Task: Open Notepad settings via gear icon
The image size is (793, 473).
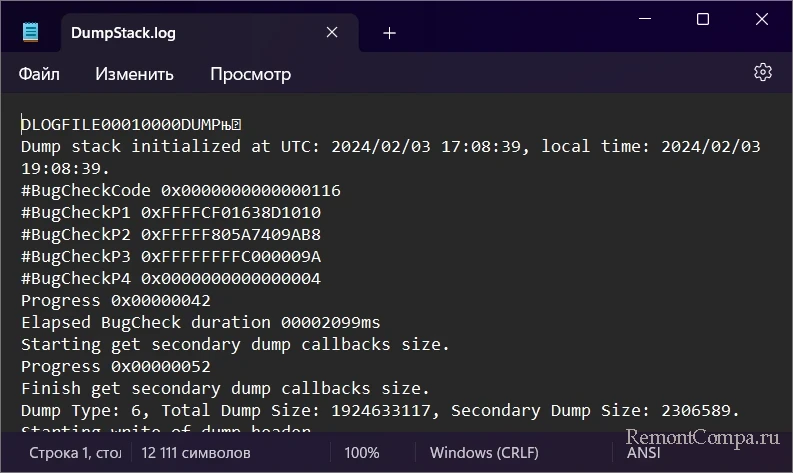Action: pos(763,73)
